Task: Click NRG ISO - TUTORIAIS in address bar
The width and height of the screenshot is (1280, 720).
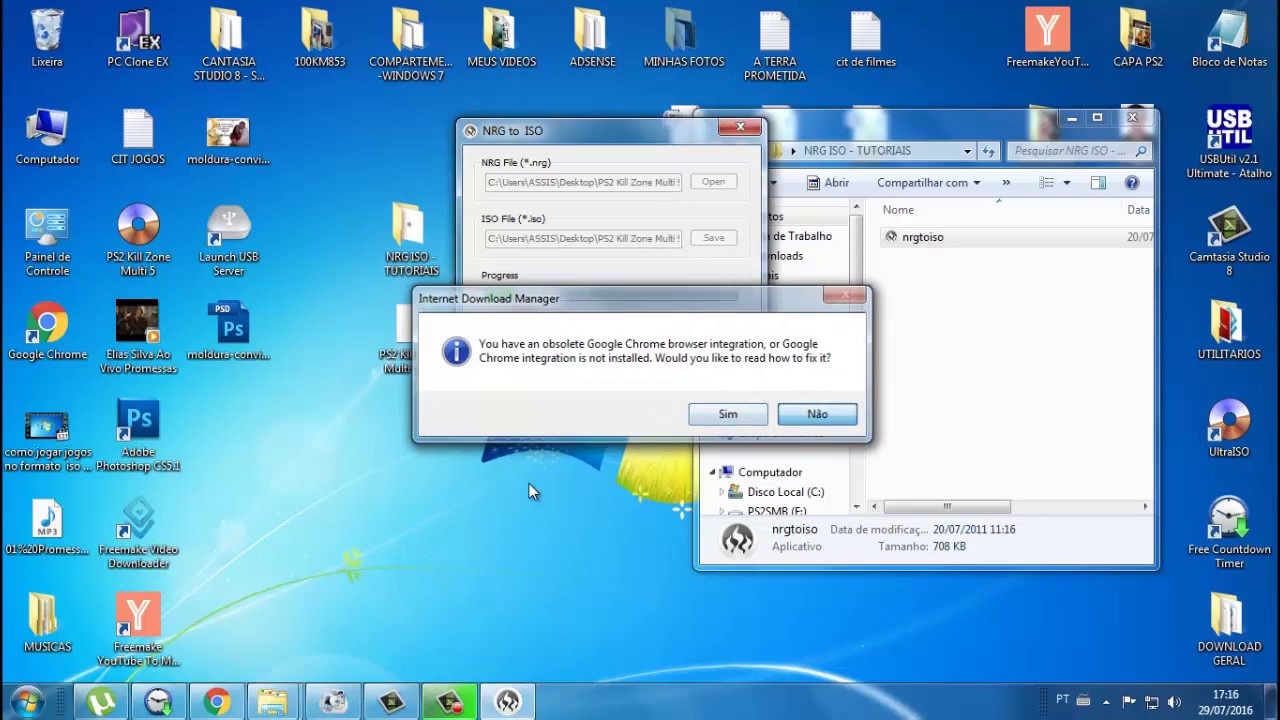Action: 857,151
